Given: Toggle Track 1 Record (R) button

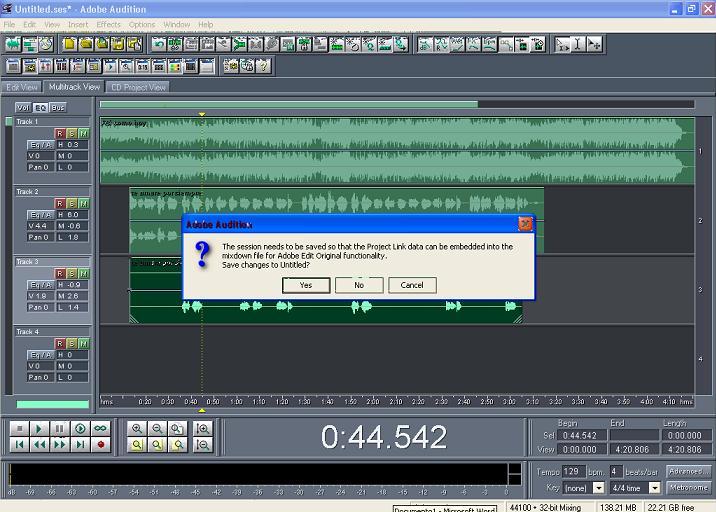Looking at the screenshot, I should point(60,133).
